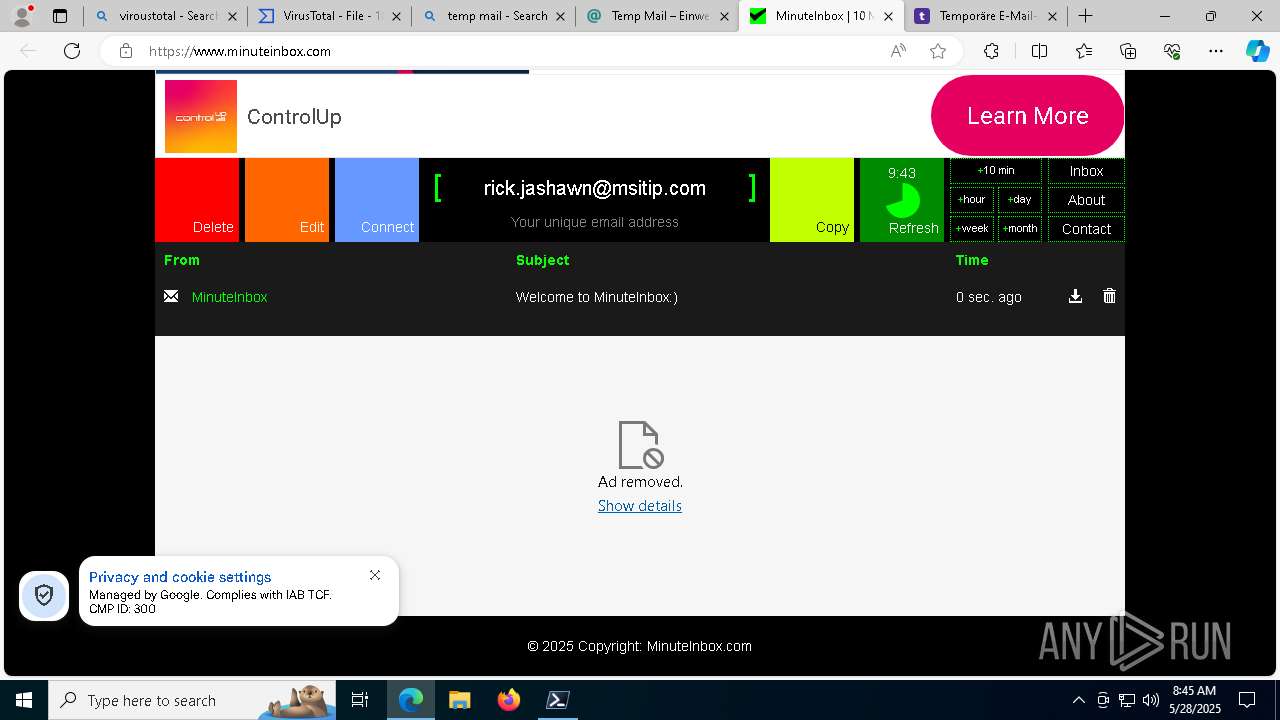Select the email address rick.jashawn@msitip.com
This screenshot has width=1280, height=720.
coord(595,188)
